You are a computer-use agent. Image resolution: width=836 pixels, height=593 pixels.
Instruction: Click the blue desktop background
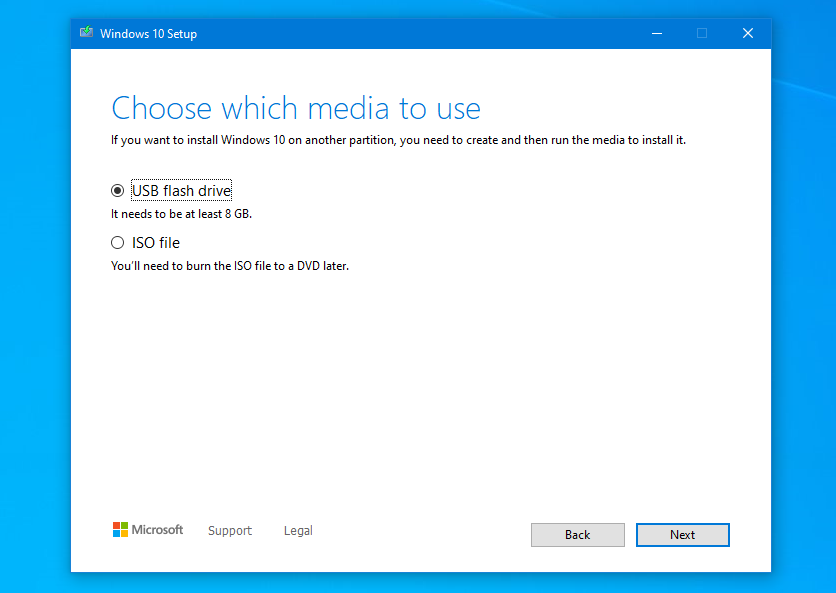coord(30,300)
